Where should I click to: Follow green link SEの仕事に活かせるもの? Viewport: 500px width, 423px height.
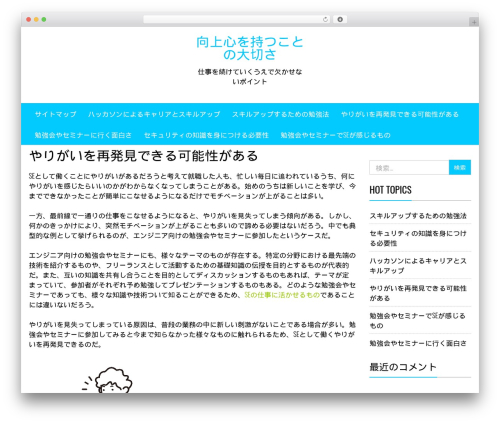click(x=282, y=295)
